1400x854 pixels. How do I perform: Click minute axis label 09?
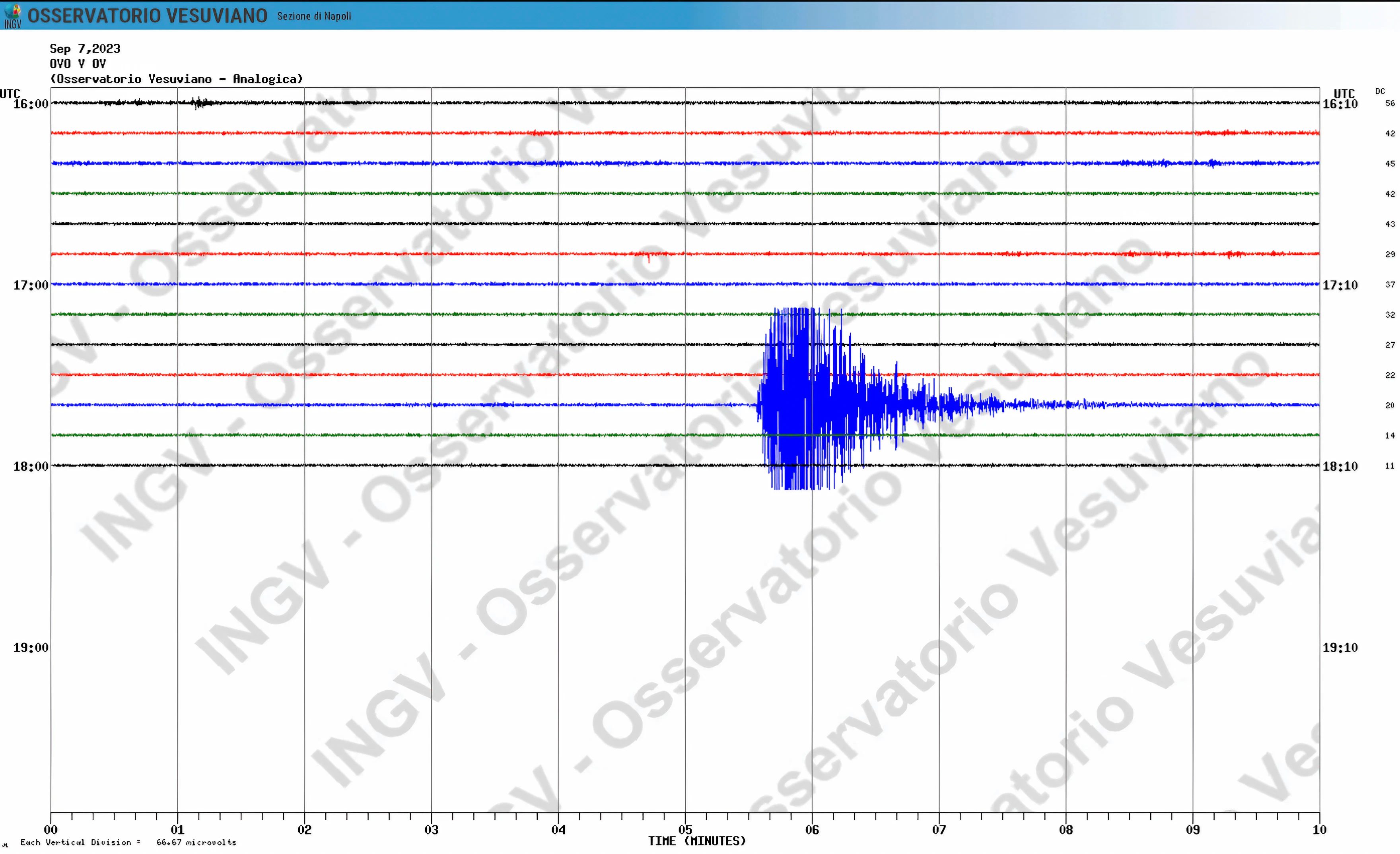[1193, 830]
